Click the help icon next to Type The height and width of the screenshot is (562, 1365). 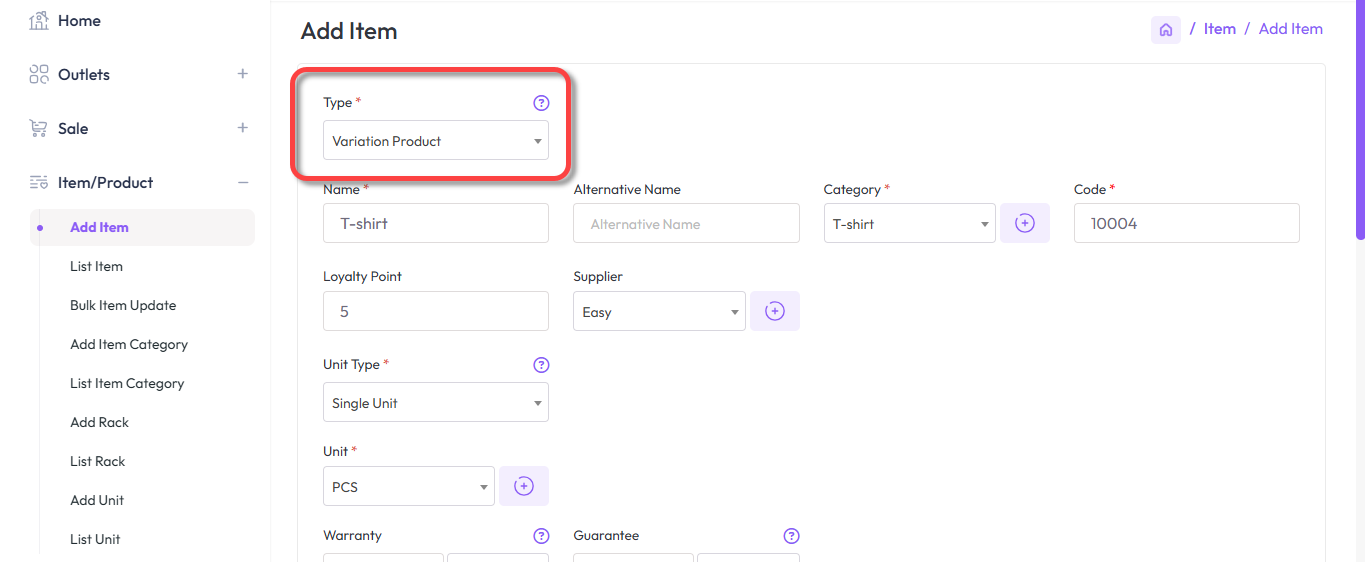point(541,103)
